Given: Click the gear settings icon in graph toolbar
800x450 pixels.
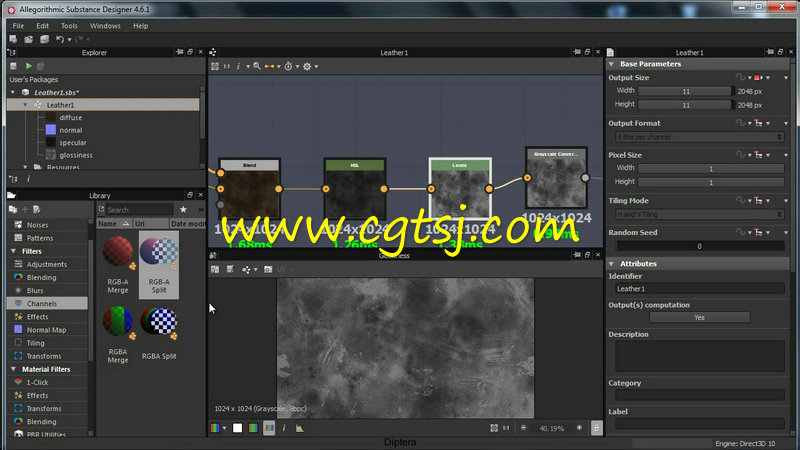Looking at the screenshot, I should click(x=307, y=66).
